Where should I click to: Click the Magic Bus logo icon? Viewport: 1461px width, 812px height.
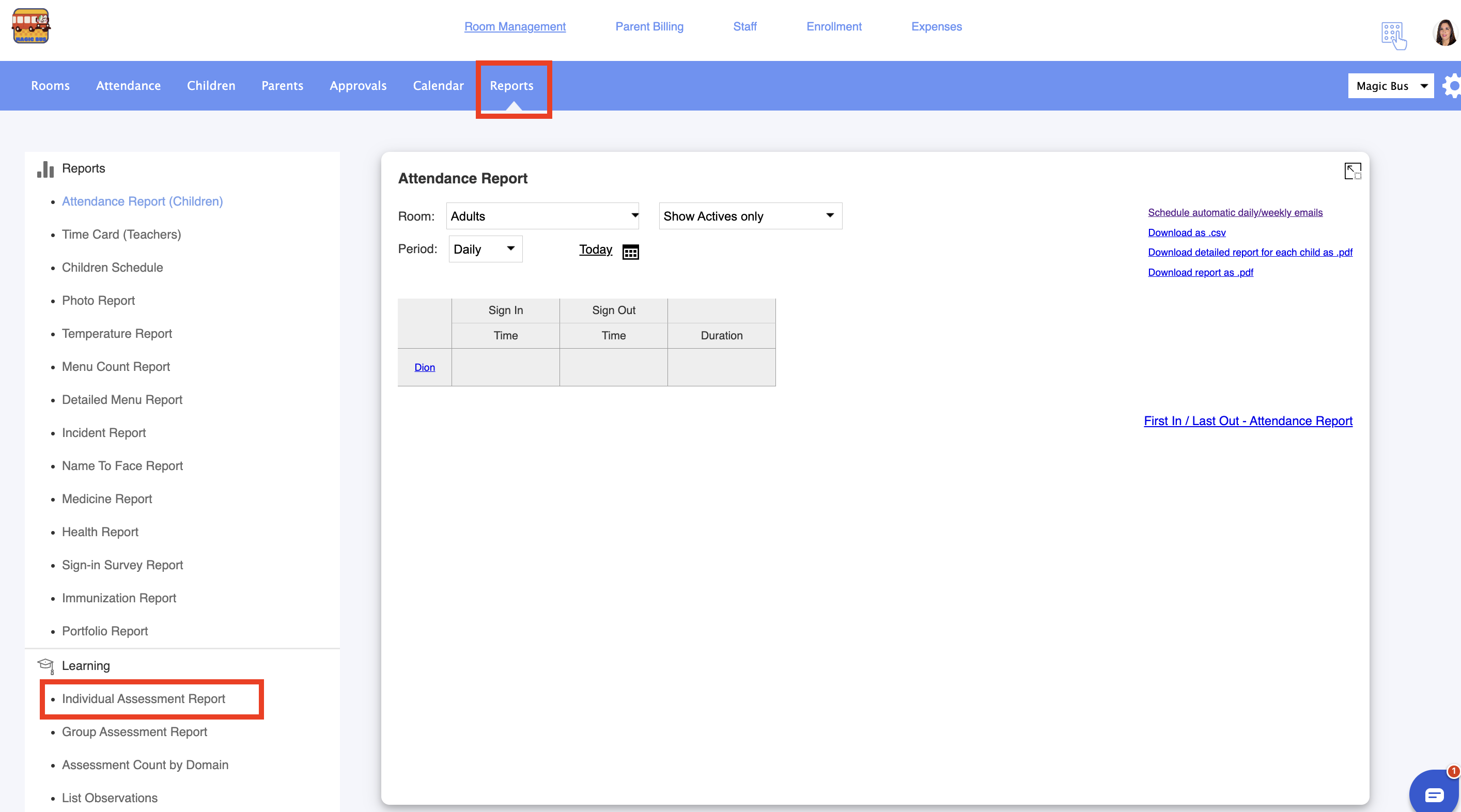click(31, 26)
